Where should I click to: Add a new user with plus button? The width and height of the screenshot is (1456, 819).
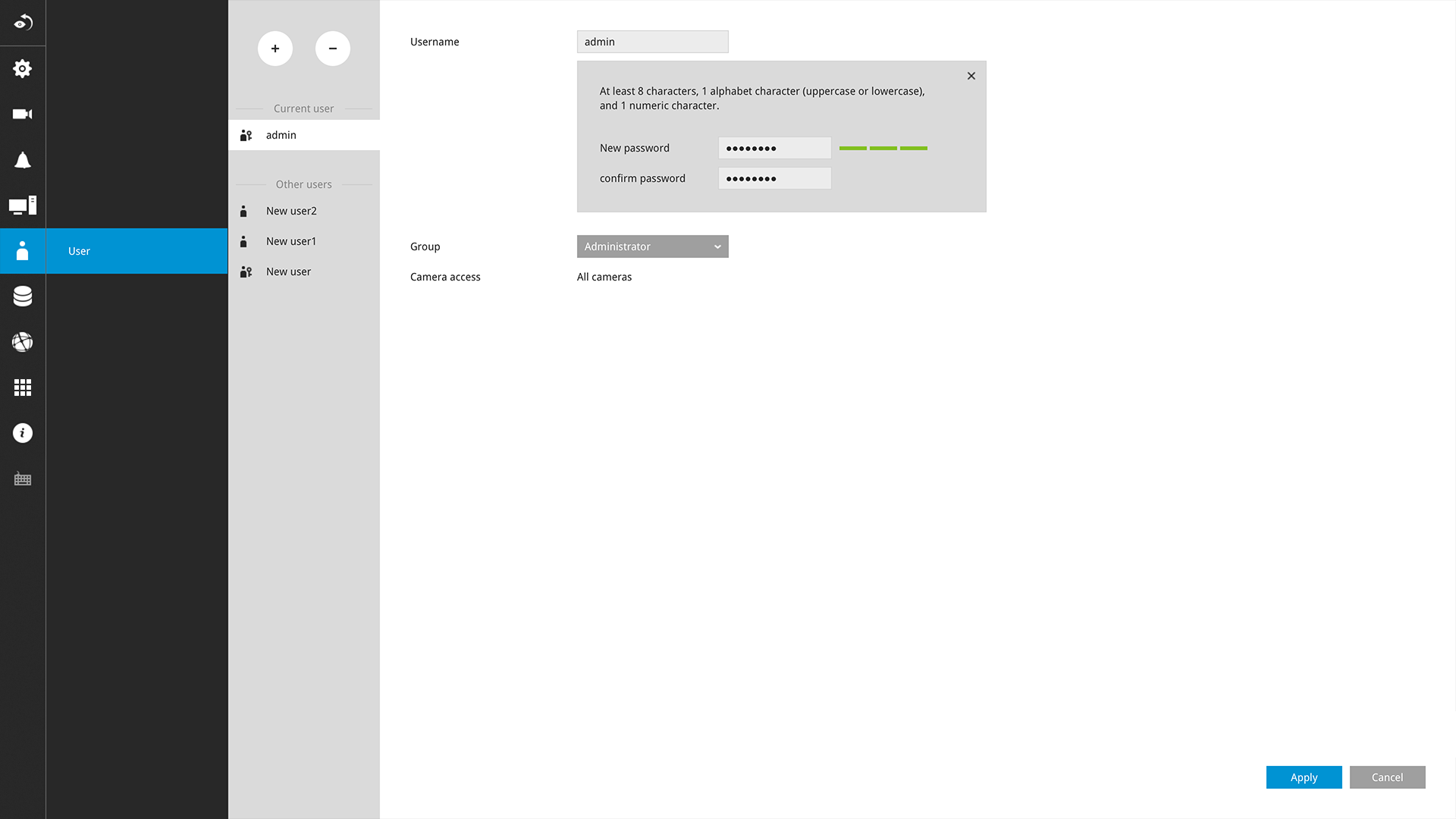click(275, 49)
